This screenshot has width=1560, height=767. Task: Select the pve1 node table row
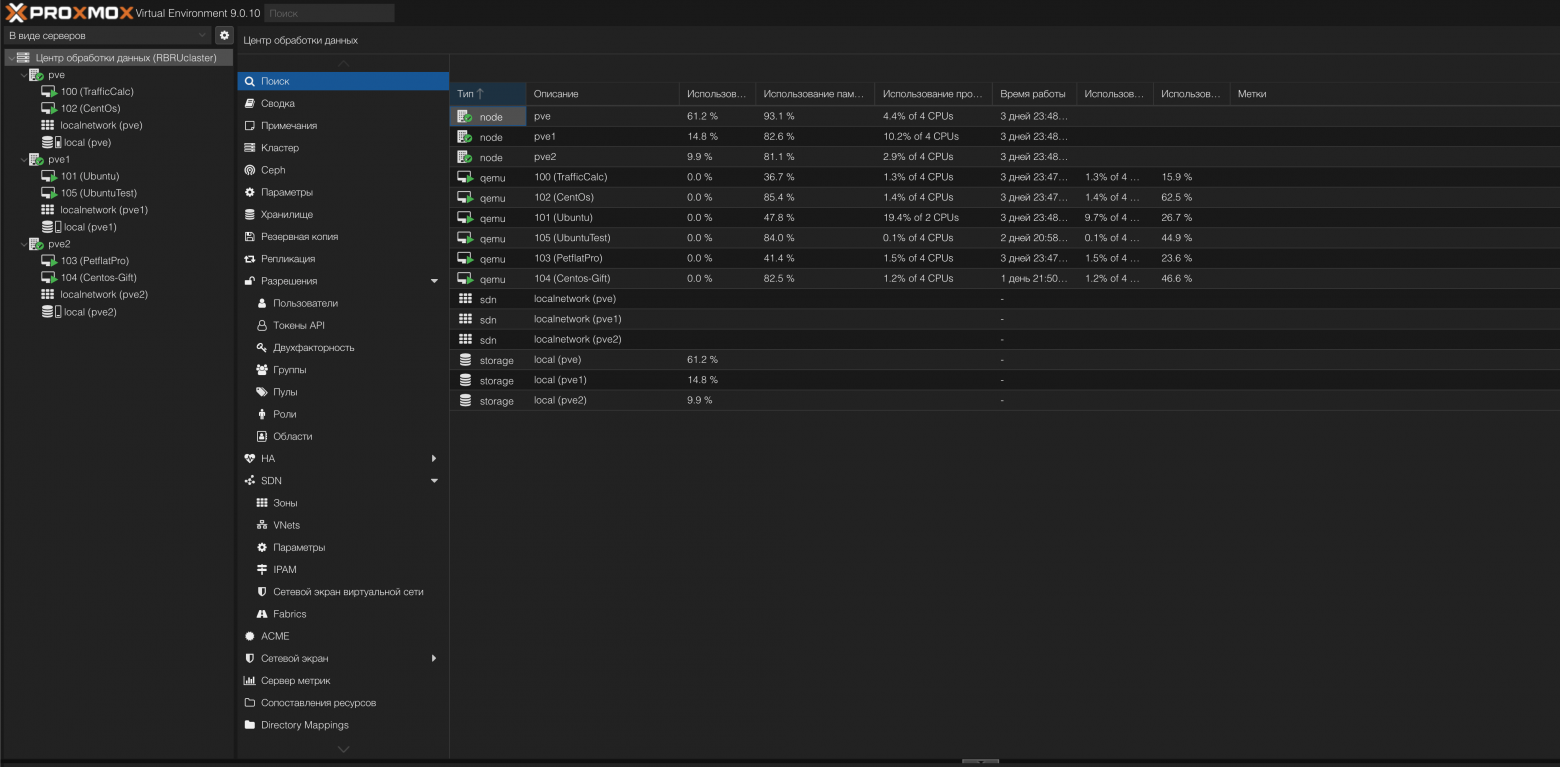(1004, 137)
